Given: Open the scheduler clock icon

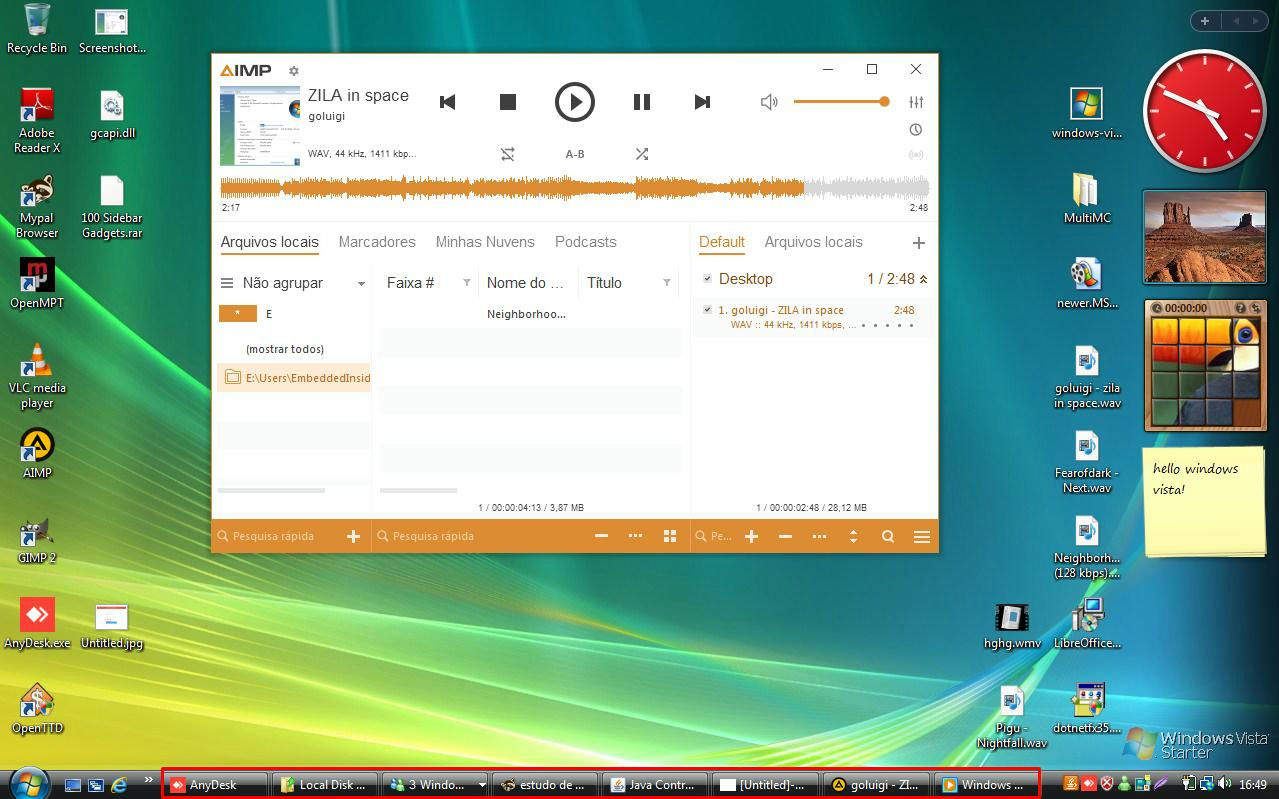Looking at the screenshot, I should coord(916,130).
